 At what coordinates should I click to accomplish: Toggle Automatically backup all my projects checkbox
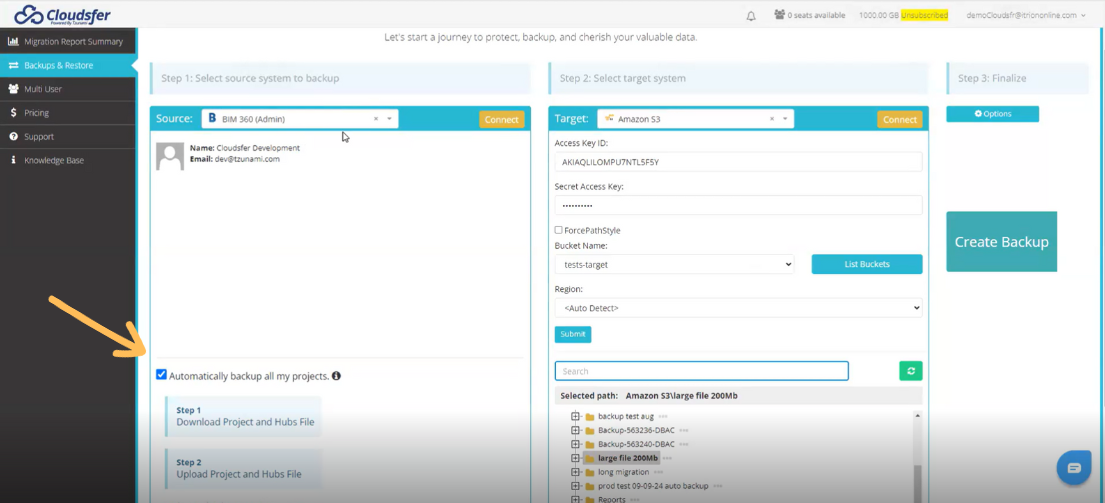pyautogui.click(x=161, y=375)
